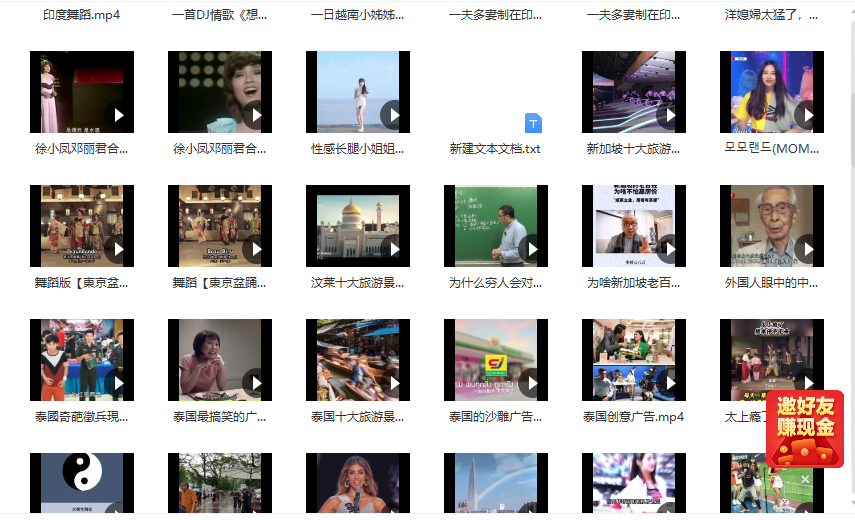The image size is (855, 520).
Task: Click play icon on 外国人眼中的中 video
Action: 807,249
